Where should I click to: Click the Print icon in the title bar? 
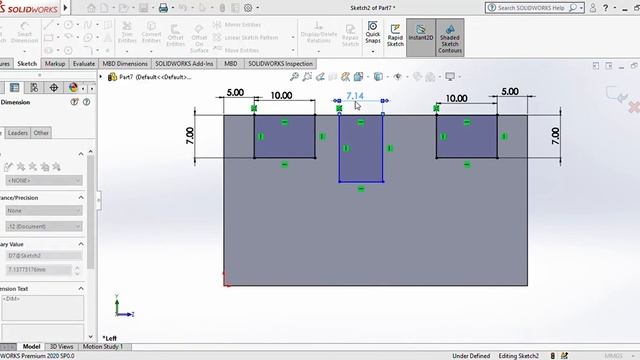[163, 8]
